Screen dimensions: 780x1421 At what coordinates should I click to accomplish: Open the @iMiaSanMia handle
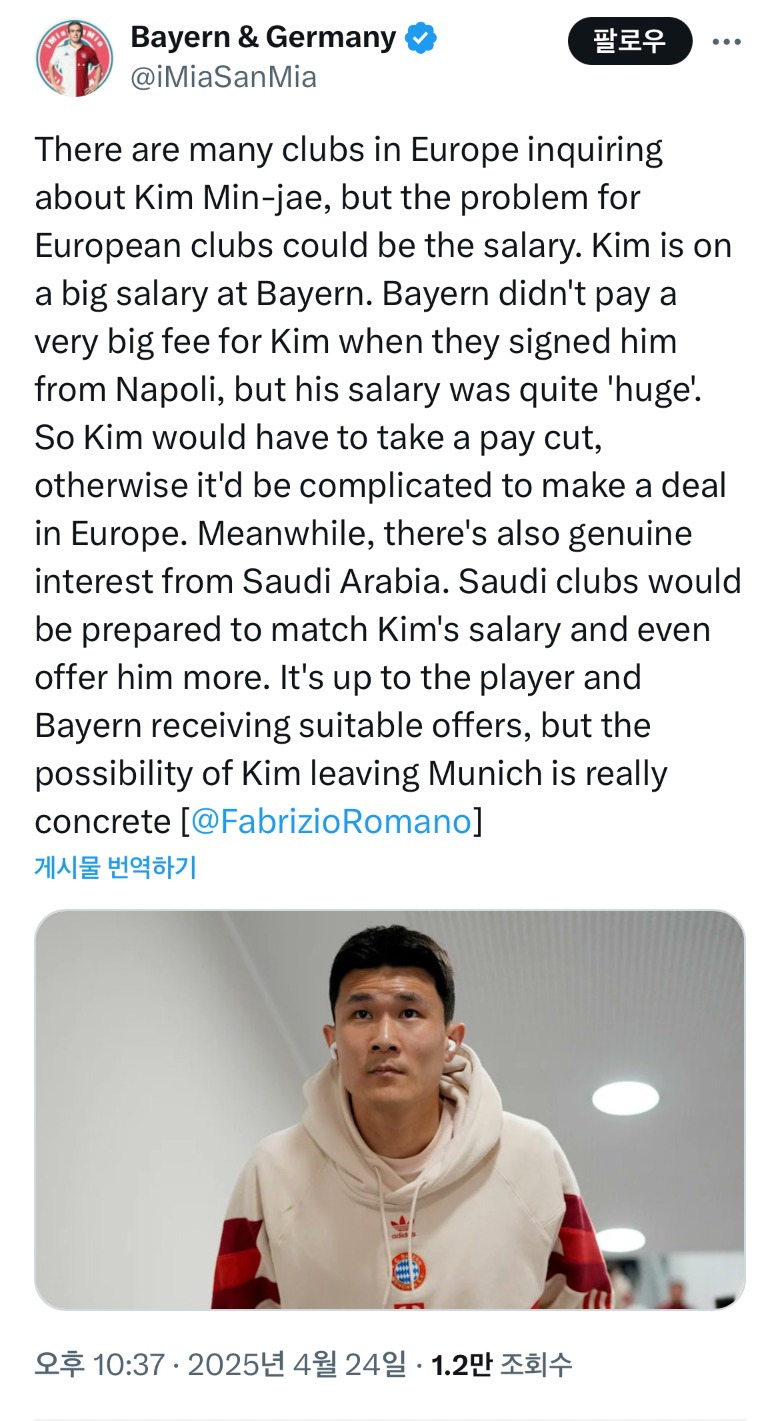pyautogui.click(x=223, y=77)
